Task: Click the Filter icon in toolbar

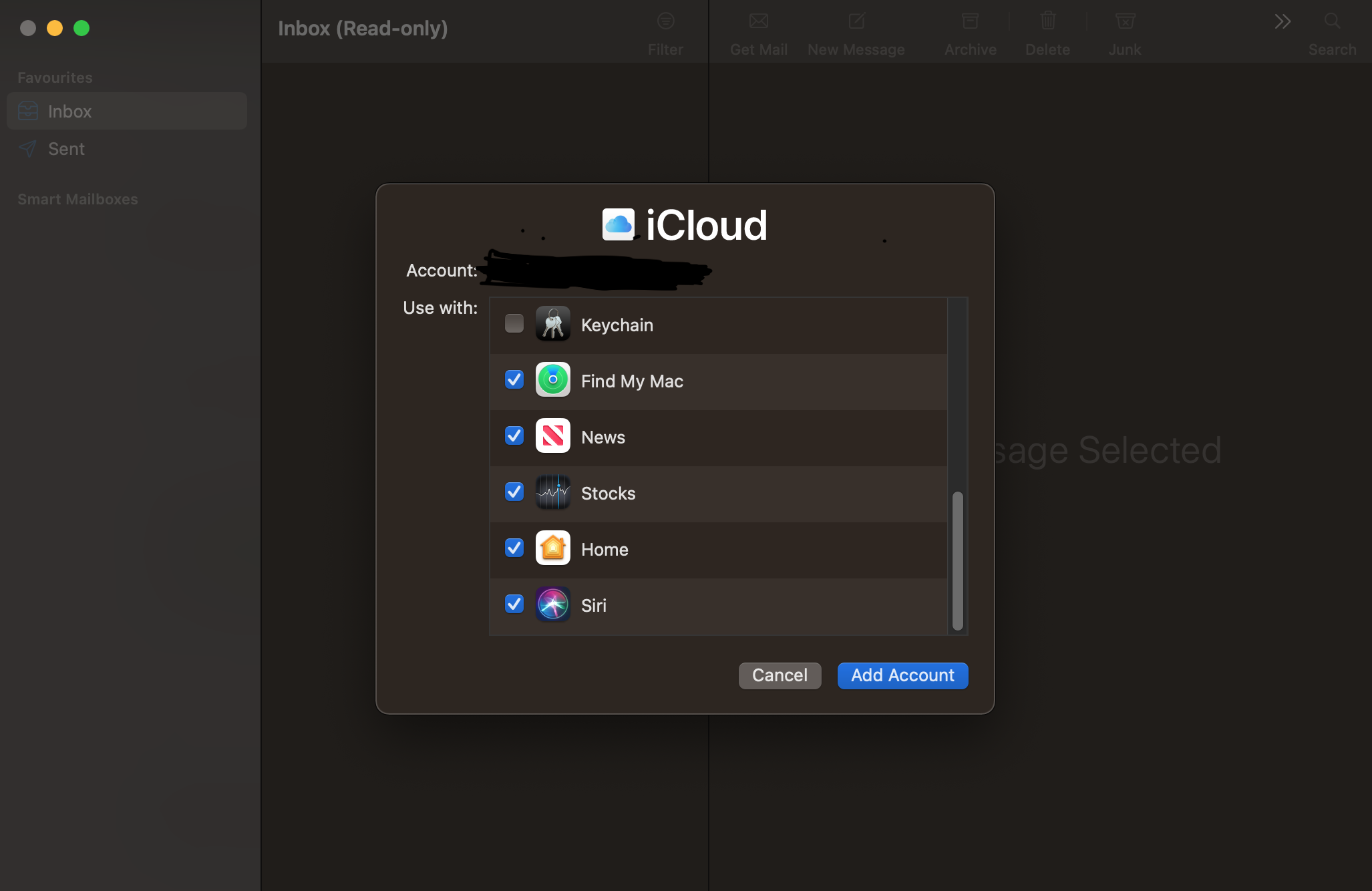Action: coord(665,21)
